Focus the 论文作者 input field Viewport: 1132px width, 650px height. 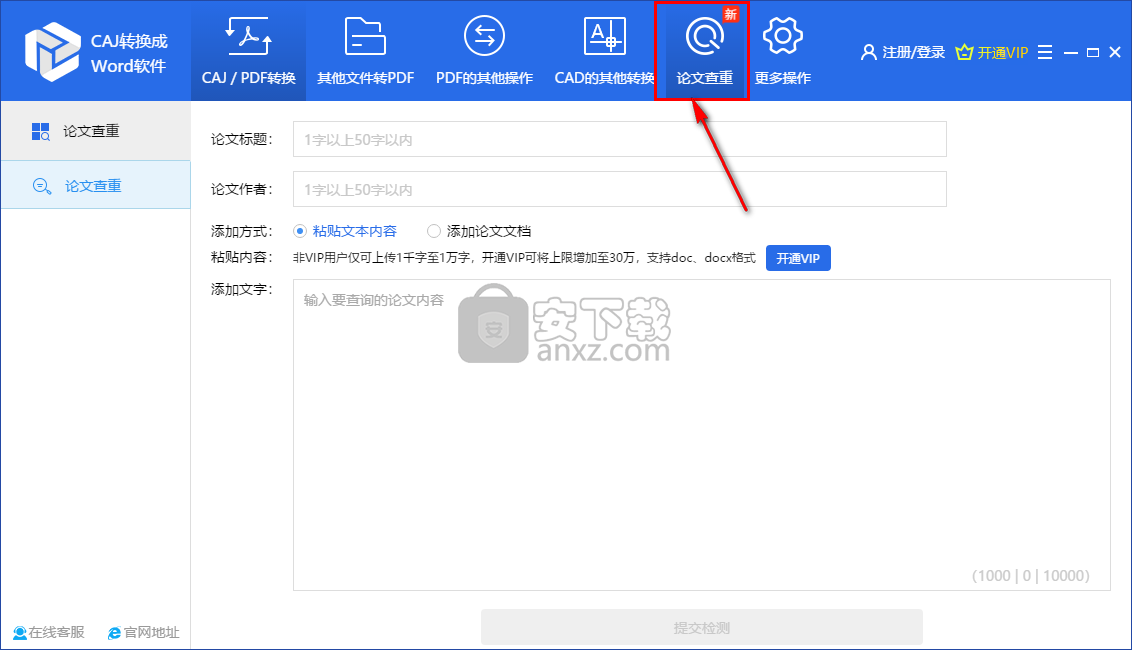tap(619, 189)
